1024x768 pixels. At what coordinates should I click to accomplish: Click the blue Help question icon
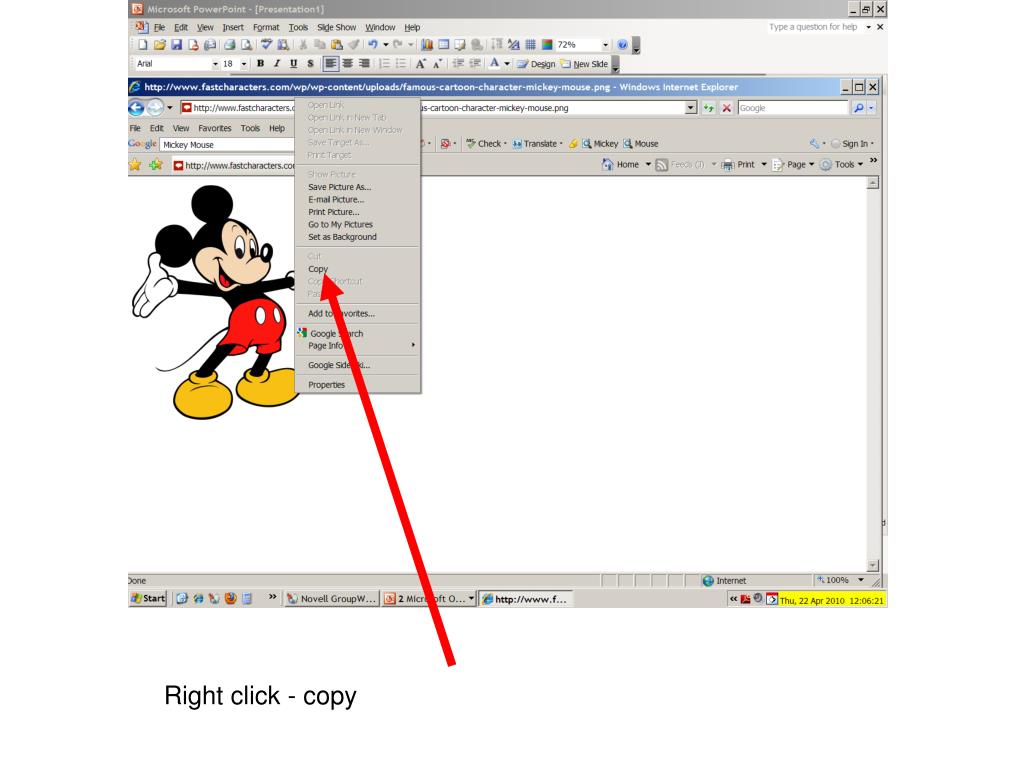(622, 44)
